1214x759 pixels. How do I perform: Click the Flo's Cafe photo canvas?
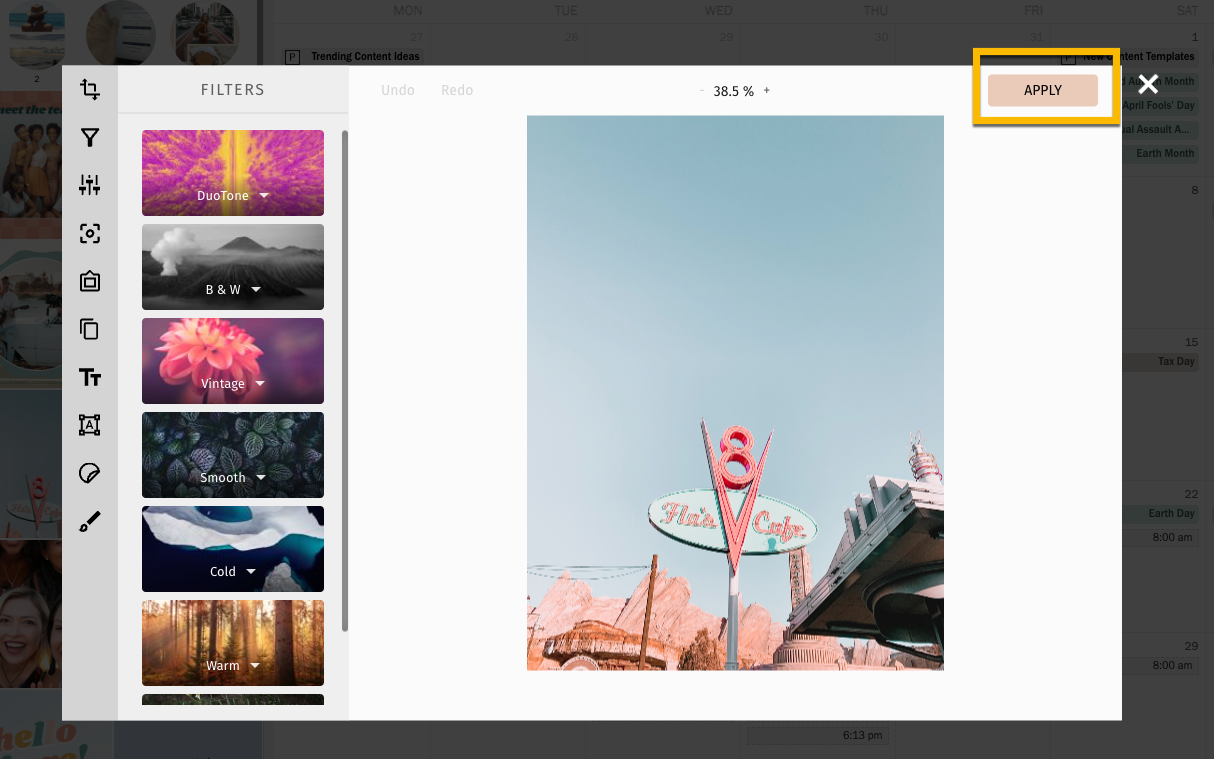(735, 393)
